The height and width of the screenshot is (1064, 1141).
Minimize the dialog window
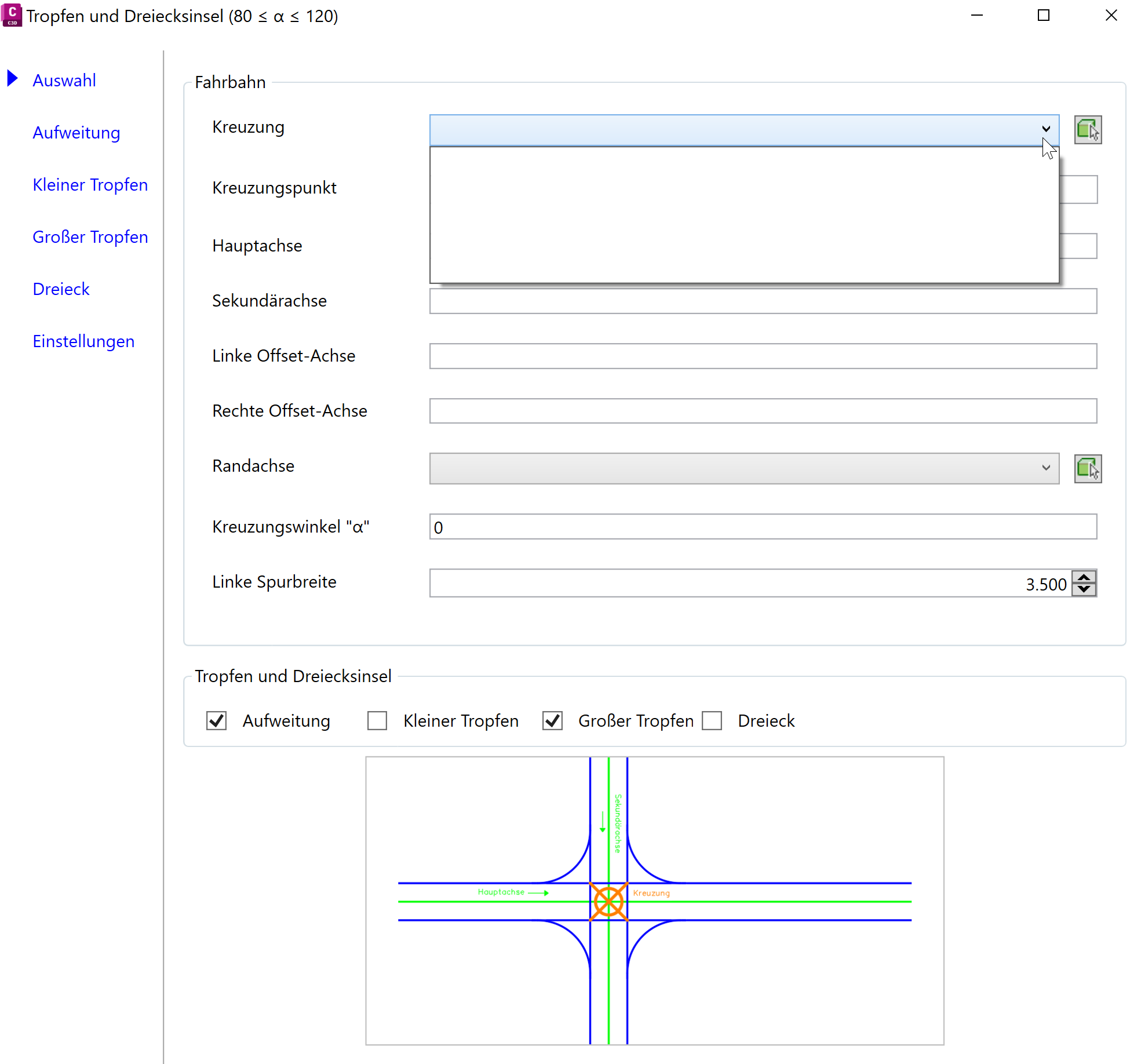(x=977, y=16)
